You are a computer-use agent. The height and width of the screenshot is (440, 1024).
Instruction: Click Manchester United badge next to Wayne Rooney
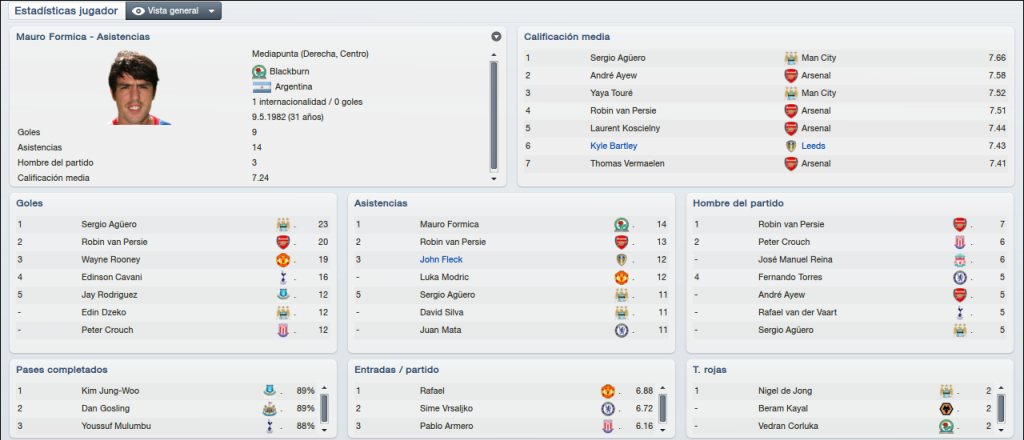coord(283,259)
